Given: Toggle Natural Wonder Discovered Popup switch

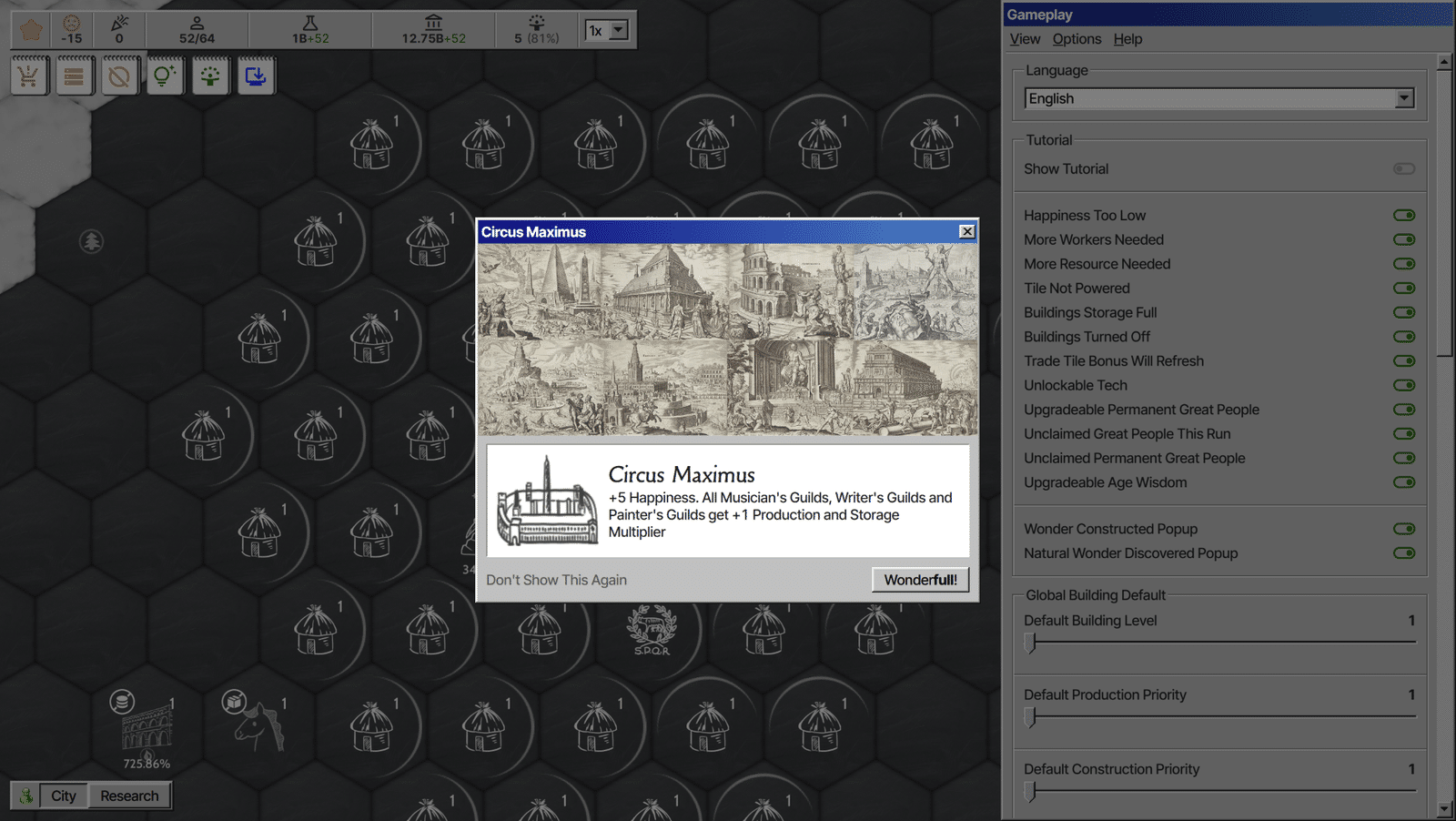Looking at the screenshot, I should tap(1404, 552).
